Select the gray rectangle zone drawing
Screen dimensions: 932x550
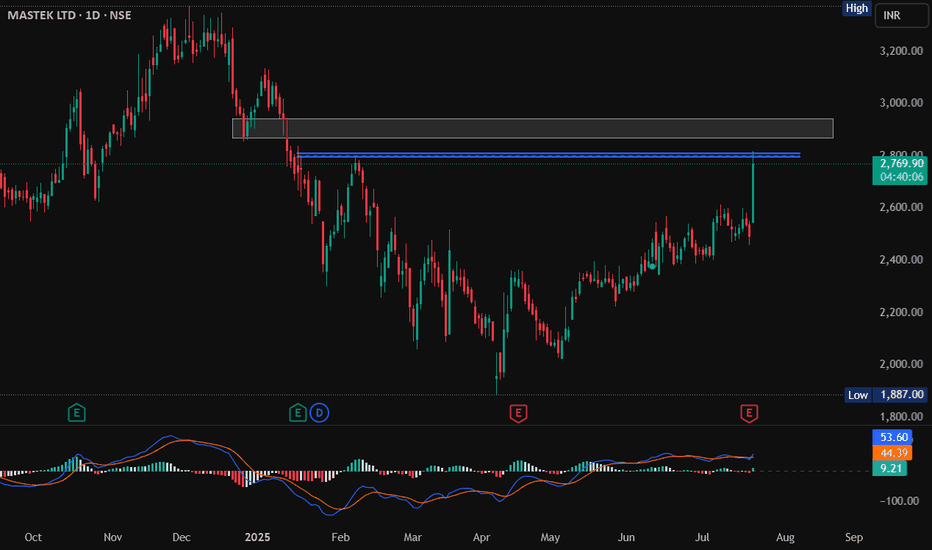coord(533,128)
